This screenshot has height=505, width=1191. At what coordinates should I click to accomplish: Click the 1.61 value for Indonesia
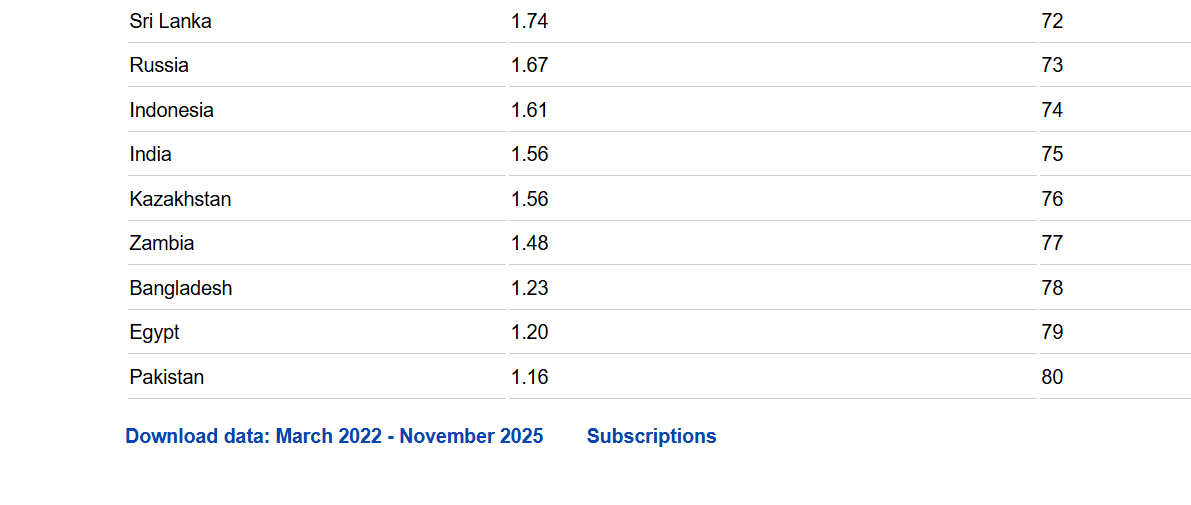click(x=529, y=110)
